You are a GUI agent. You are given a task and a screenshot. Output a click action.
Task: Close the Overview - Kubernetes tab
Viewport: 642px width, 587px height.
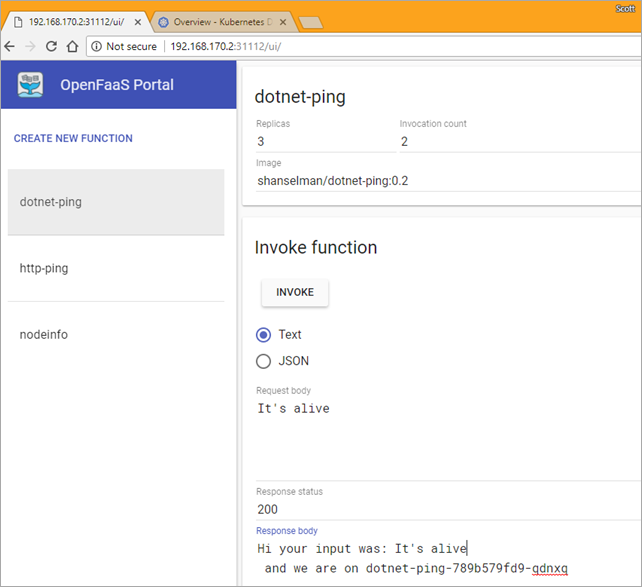click(x=283, y=22)
